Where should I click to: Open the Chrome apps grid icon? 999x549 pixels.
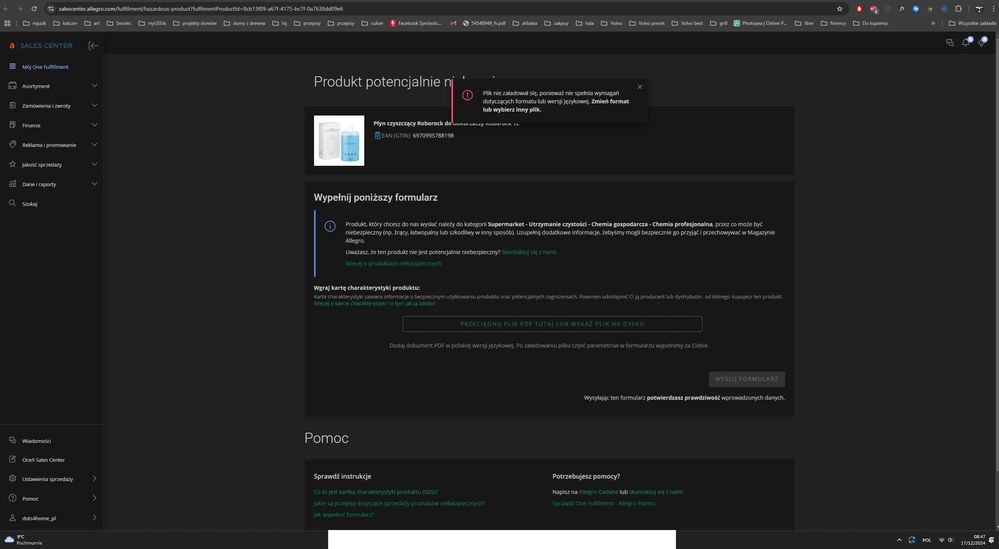tap(7, 23)
